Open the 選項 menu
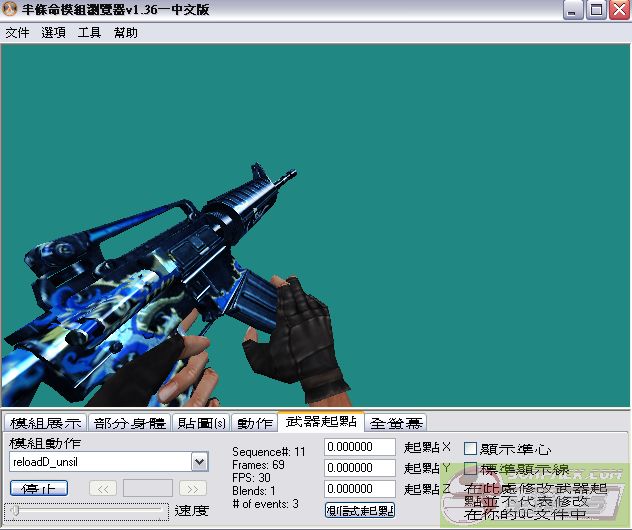This screenshot has height=530, width=632. [x=54, y=32]
